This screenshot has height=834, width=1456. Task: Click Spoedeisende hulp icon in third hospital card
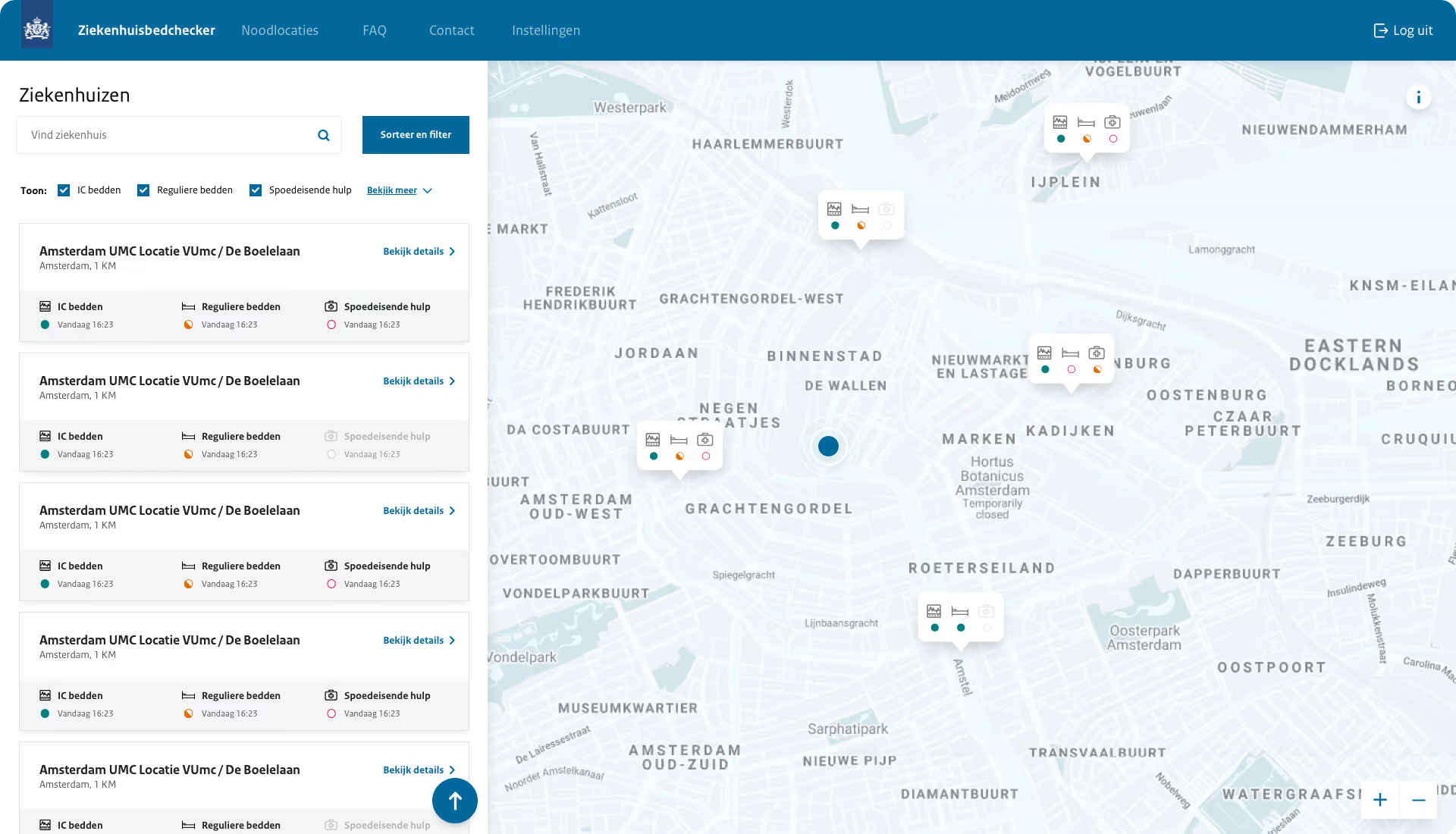pos(331,566)
